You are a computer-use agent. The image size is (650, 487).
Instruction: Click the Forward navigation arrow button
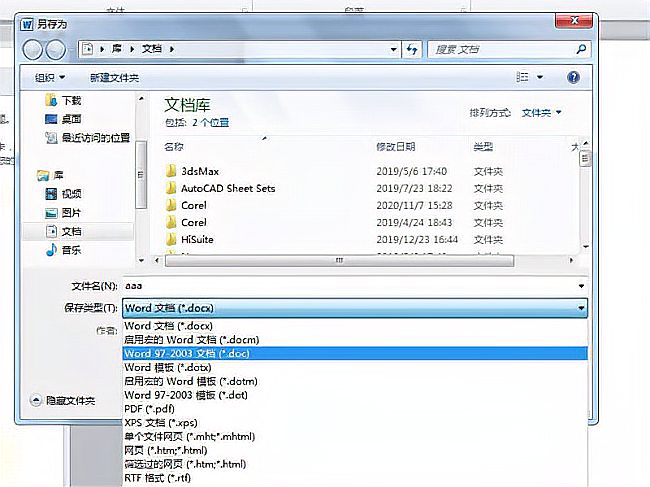(x=56, y=50)
